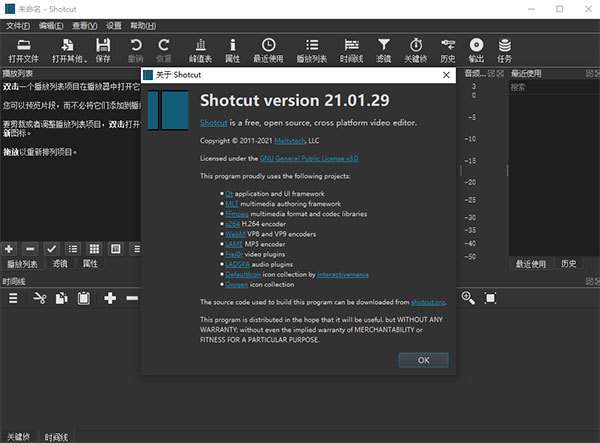Open the MLT link in the project list
Screen dimensions: 600x443
tap(232, 204)
